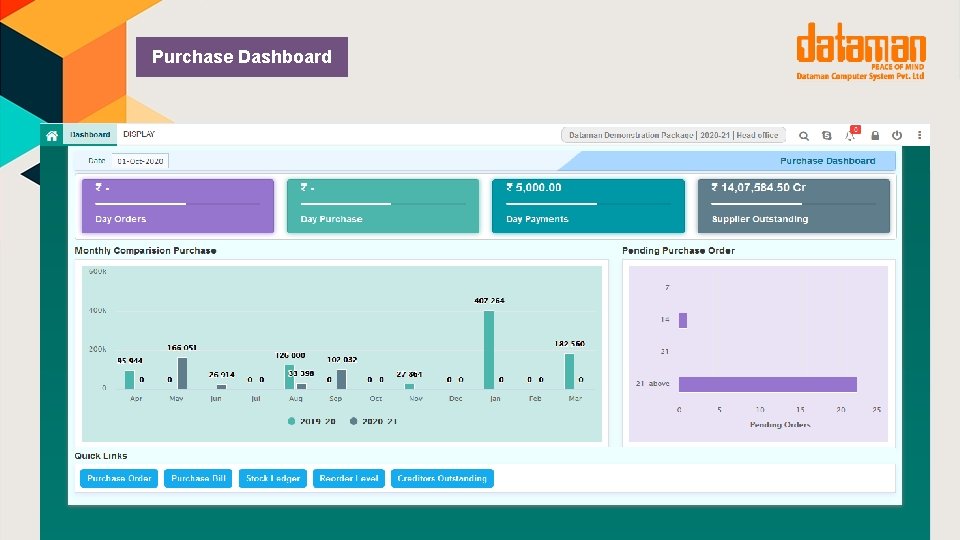
Task: Open Reorder Level quick link
Action: [x=349, y=478]
